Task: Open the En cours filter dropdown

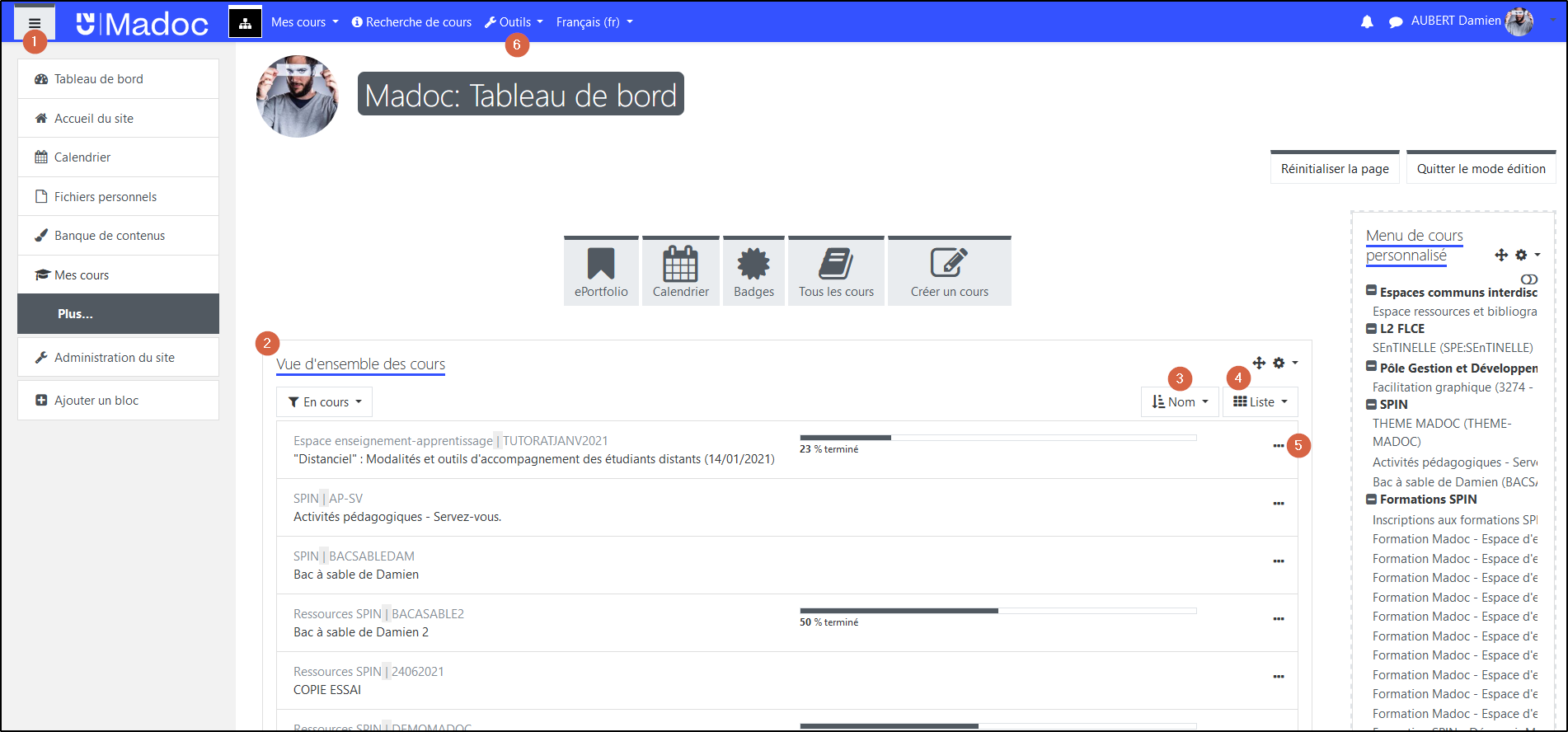Action: pyautogui.click(x=325, y=402)
